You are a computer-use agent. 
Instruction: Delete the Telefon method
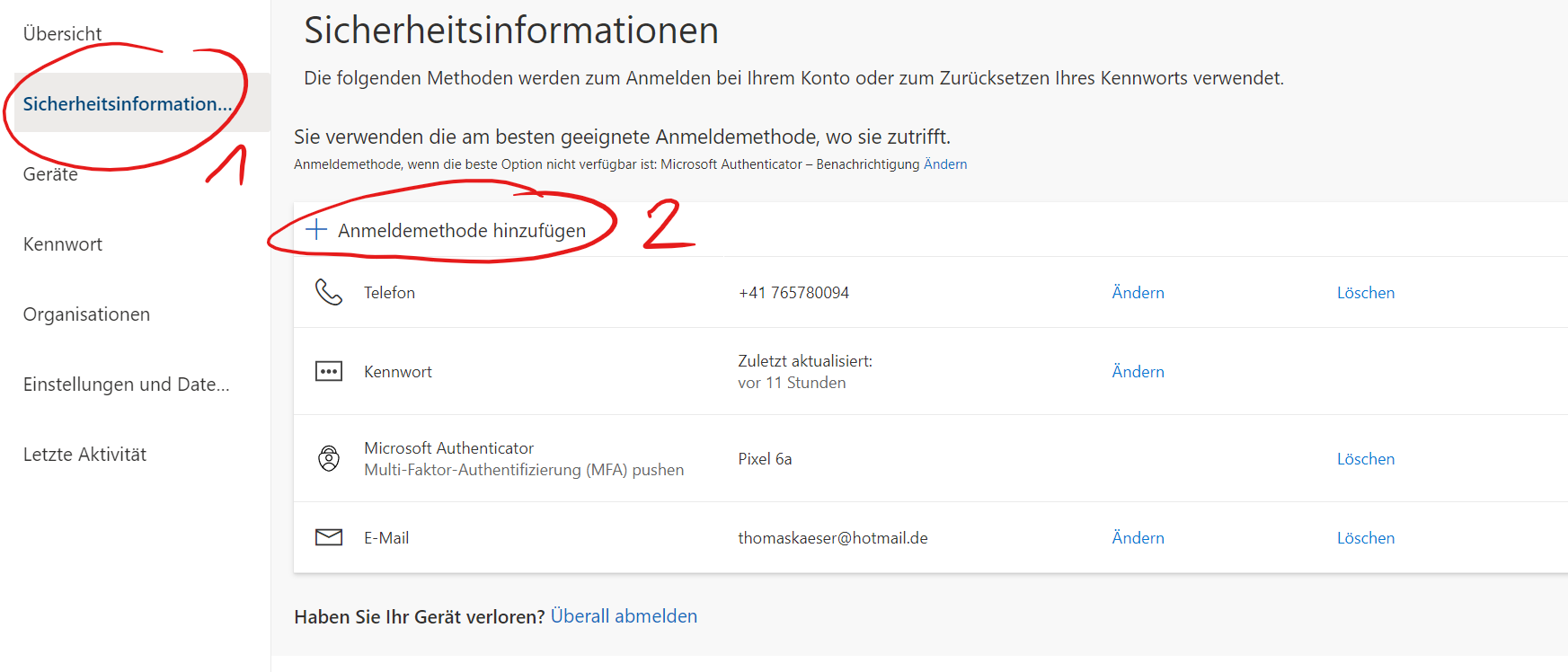1365,293
